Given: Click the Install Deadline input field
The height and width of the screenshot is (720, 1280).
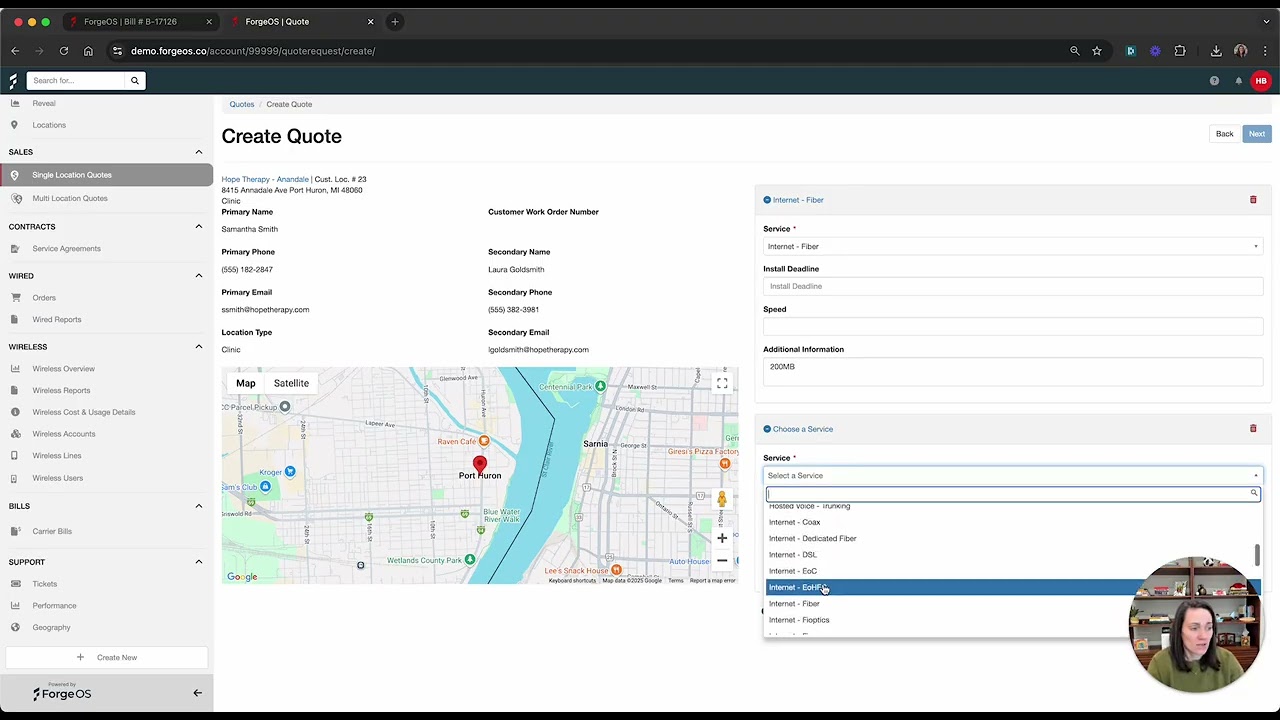Looking at the screenshot, I should pos(1013,286).
